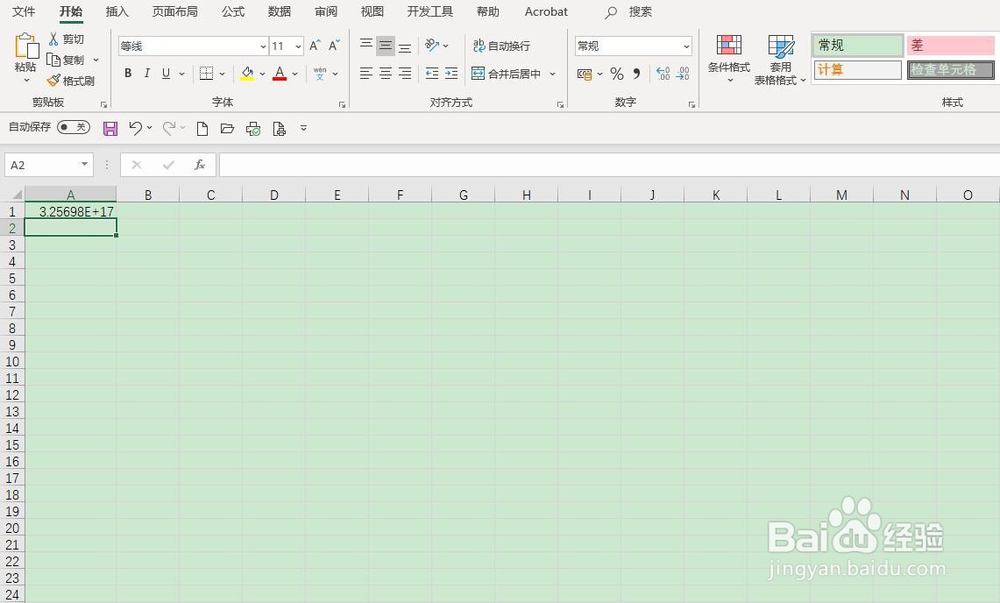The width and height of the screenshot is (1000, 603).
Task: Select the Format Painter (格式刷)
Action: (70, 81)
